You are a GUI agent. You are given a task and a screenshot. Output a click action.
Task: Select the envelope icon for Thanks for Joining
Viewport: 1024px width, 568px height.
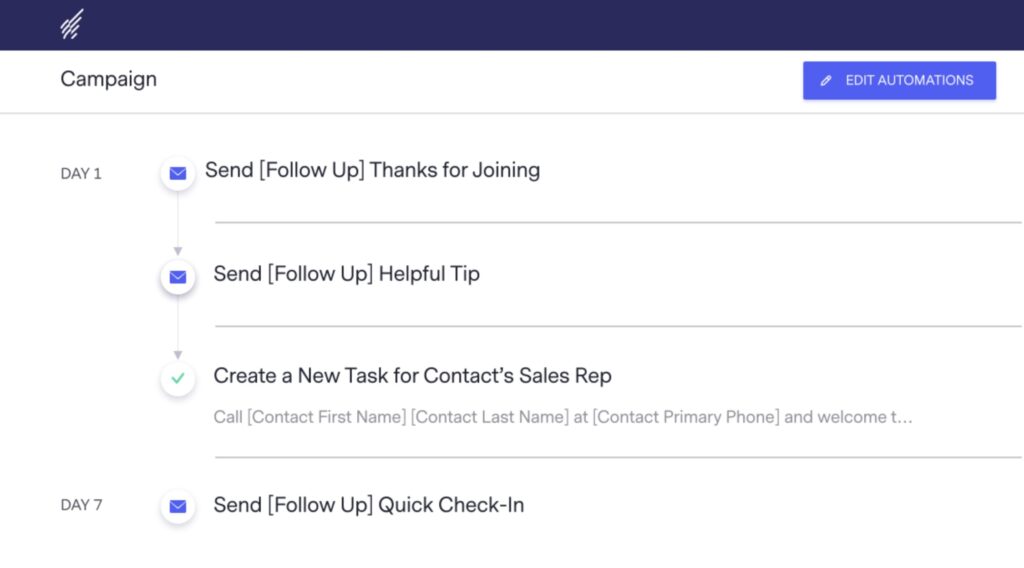178,173
